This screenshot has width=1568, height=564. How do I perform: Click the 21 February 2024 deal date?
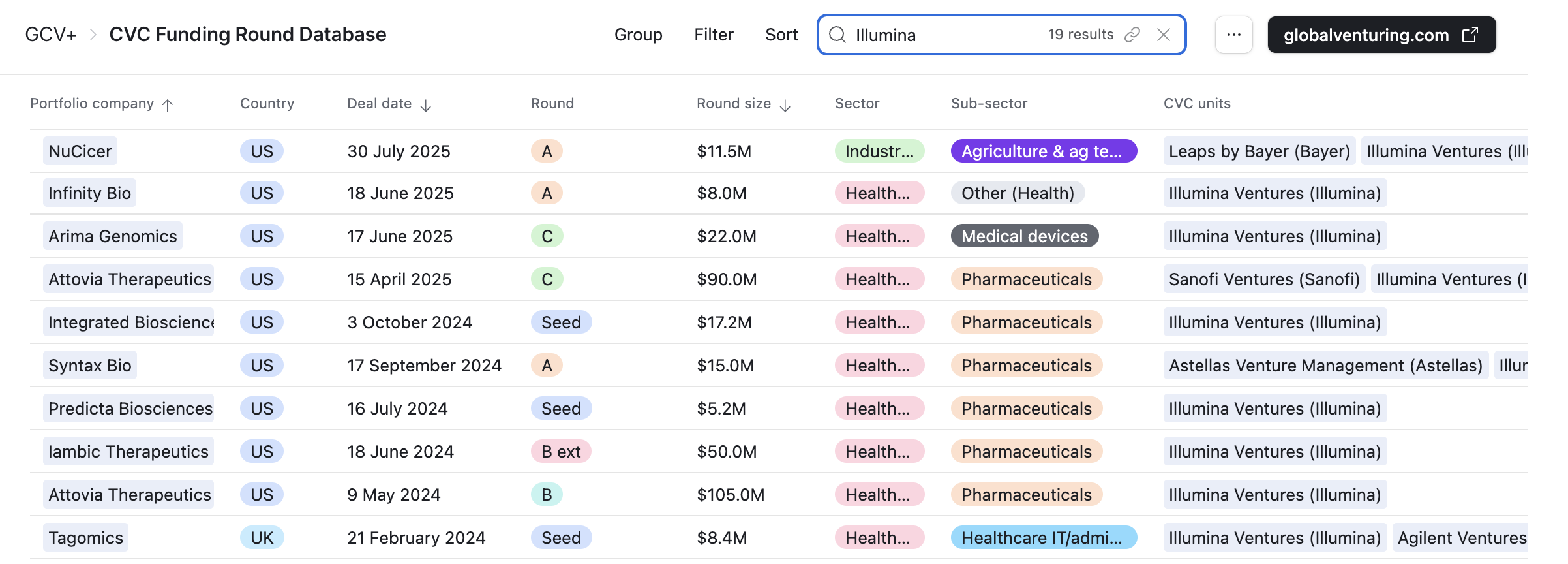pyautogui.click(x=416, y=537)
